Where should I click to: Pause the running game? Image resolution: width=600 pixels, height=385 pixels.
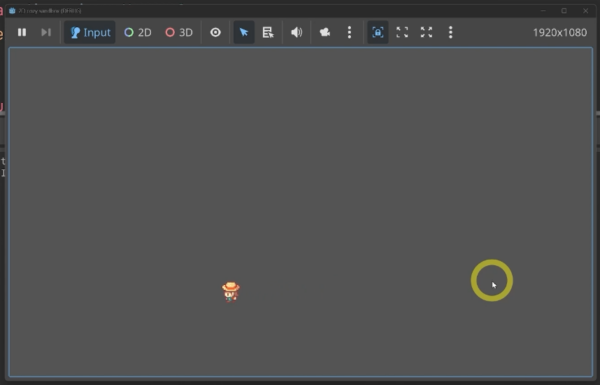pos(22,33)
